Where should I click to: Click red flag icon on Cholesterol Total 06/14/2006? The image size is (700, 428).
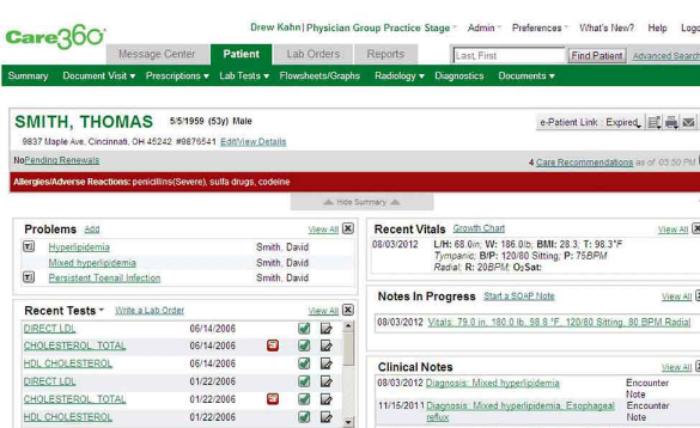tap(273, 345)
